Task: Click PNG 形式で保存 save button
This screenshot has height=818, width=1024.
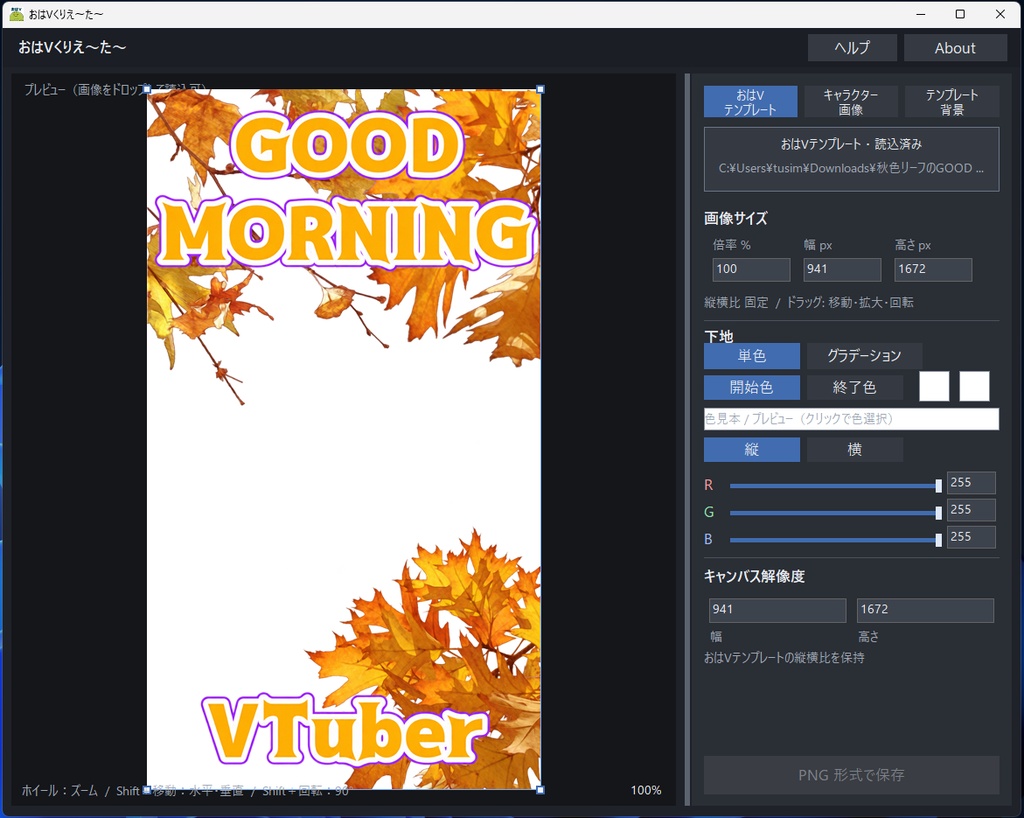Action: pyautogui.click(x=851, y=775)
